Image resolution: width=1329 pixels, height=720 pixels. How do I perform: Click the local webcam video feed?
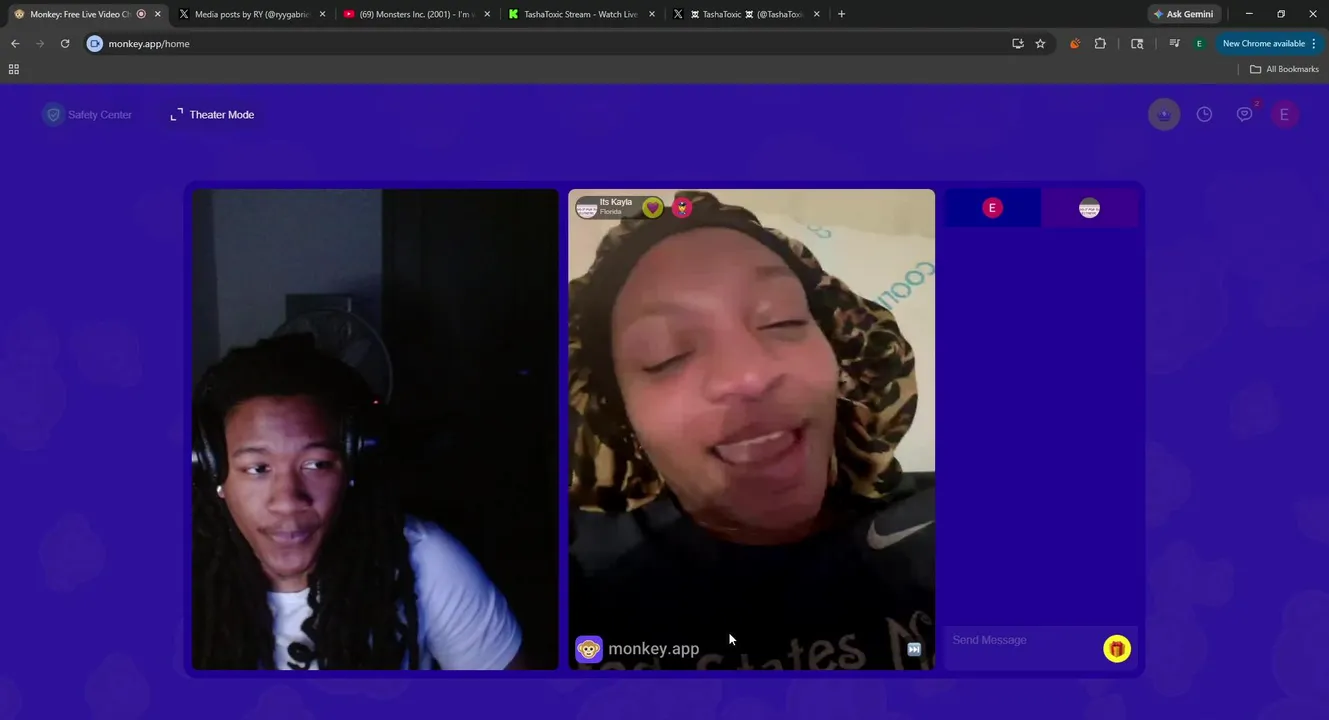pyautogui.click(x=375, y=429)
